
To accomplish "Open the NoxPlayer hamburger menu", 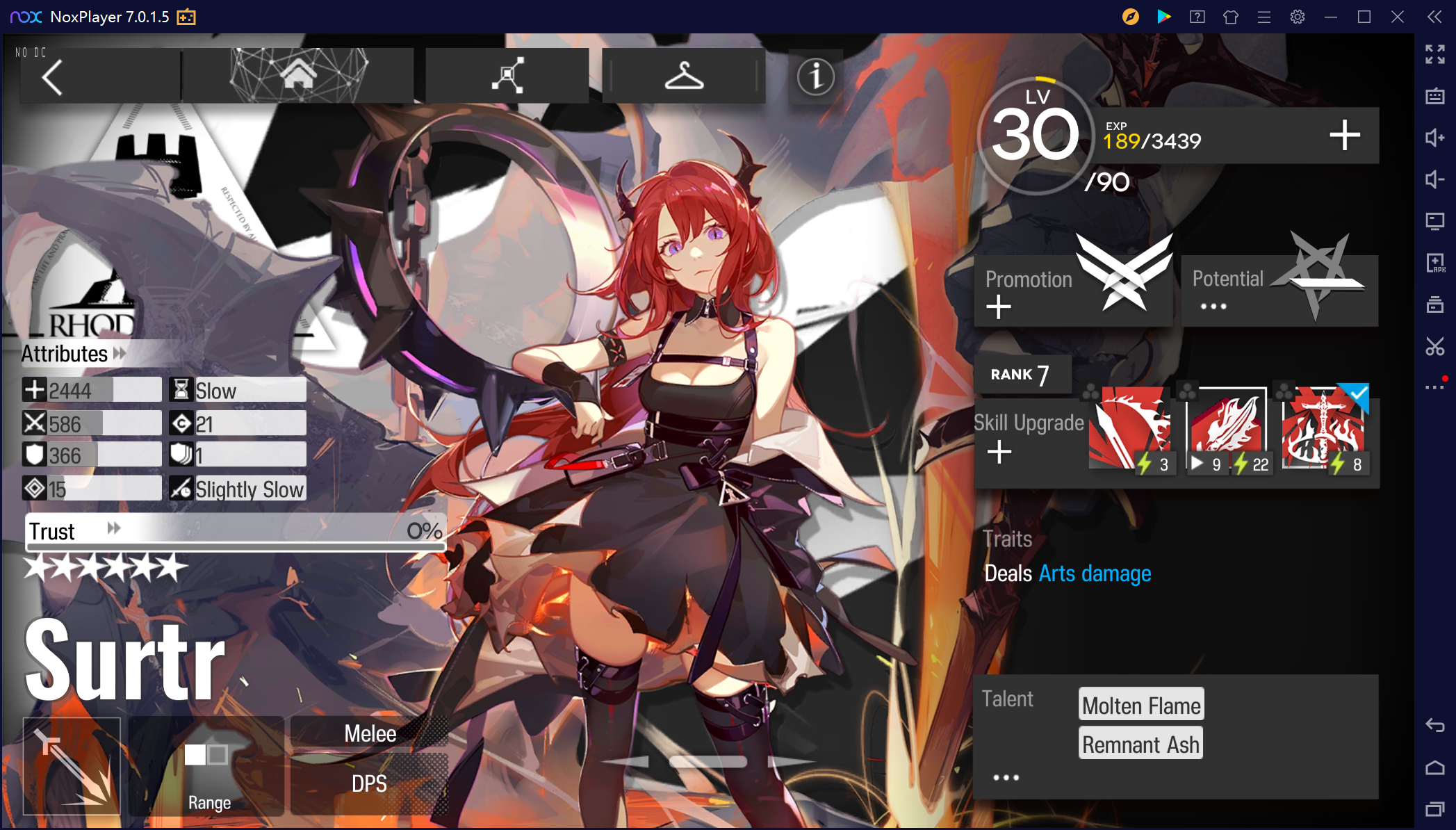I will [1264, 17].
